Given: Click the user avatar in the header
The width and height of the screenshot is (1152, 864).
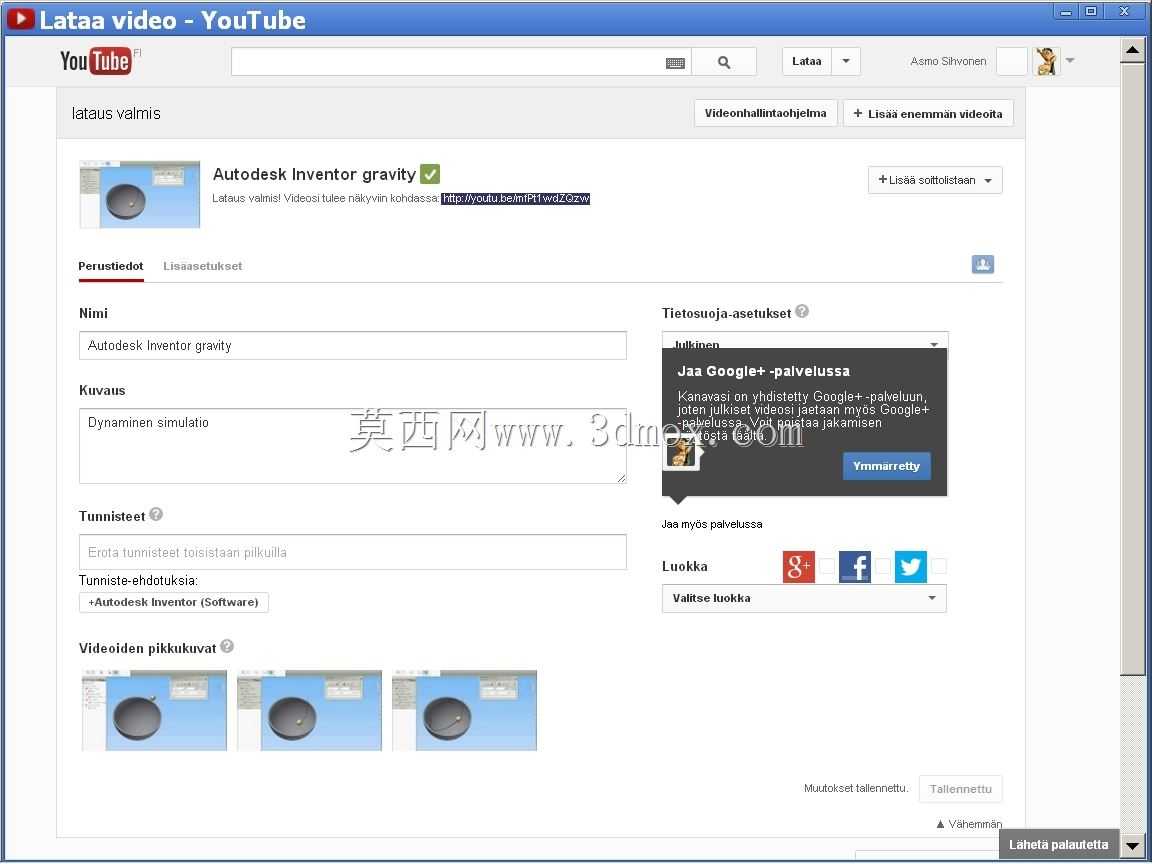Looking at the screenshot, I should (x=1046, y=62).
